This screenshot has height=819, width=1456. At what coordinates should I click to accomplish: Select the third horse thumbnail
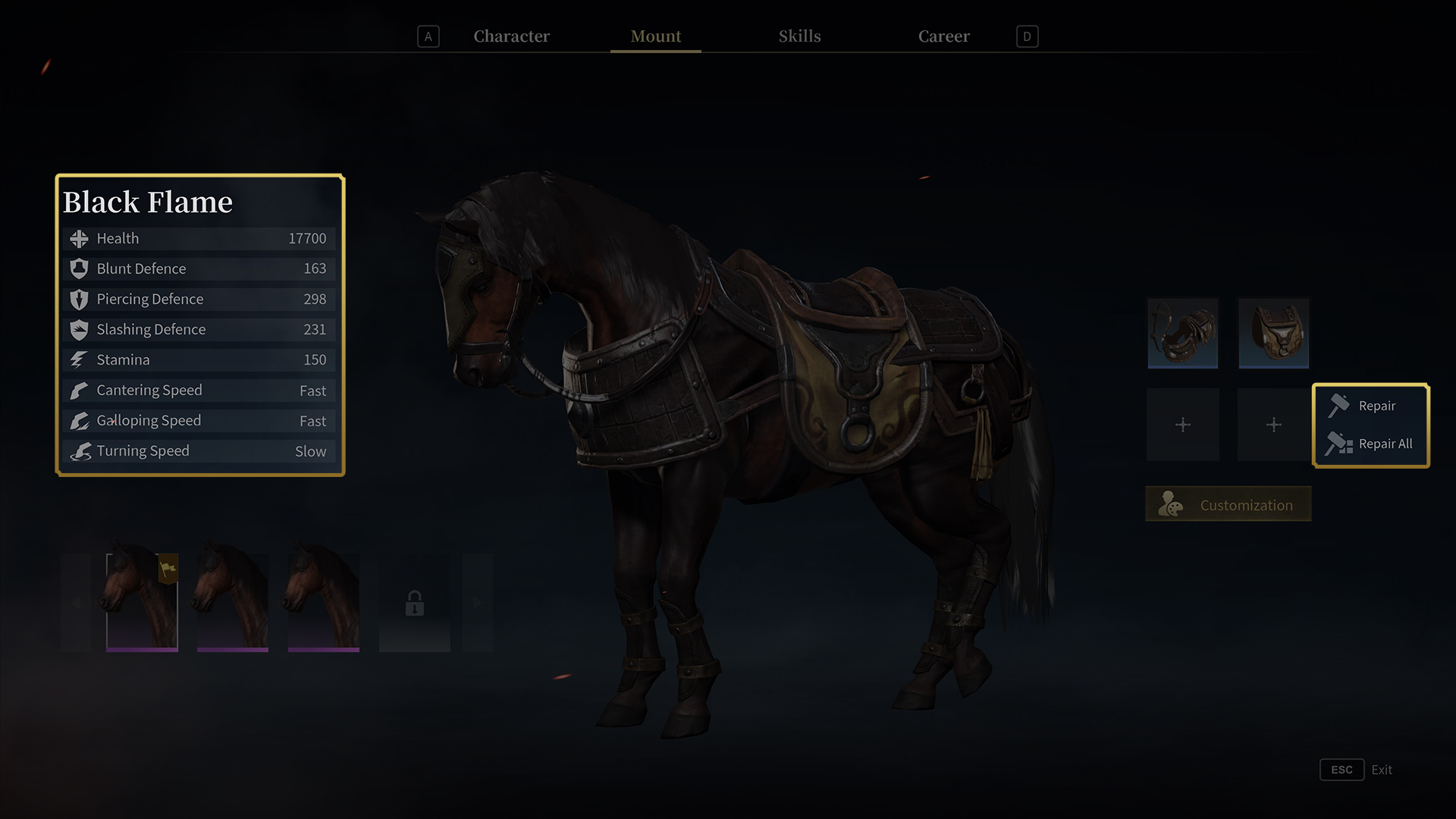(x=324, y=603)
